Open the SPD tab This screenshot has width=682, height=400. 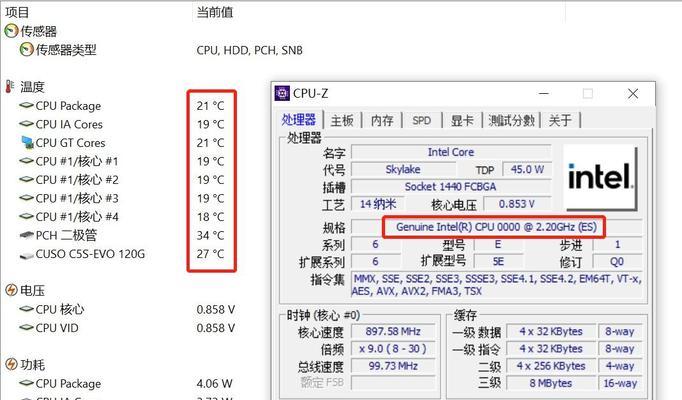[421, 120]
